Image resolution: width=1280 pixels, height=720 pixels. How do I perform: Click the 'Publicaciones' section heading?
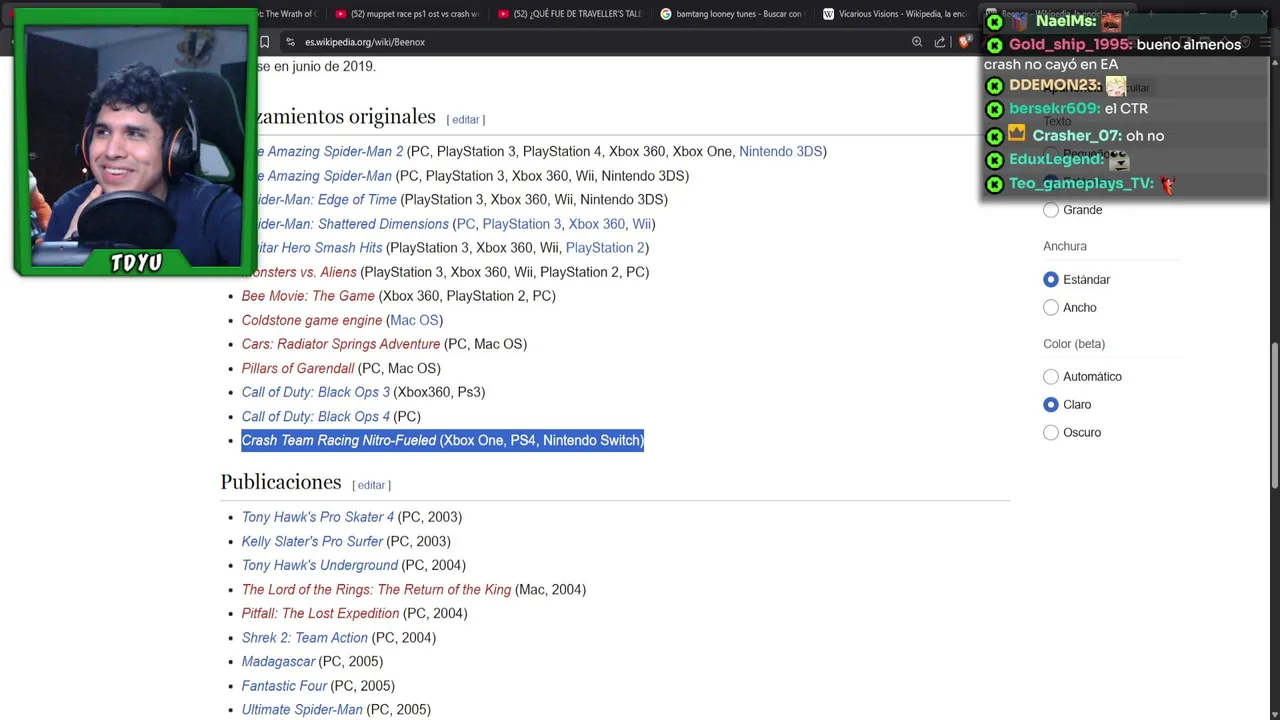[x=281, y=482]
